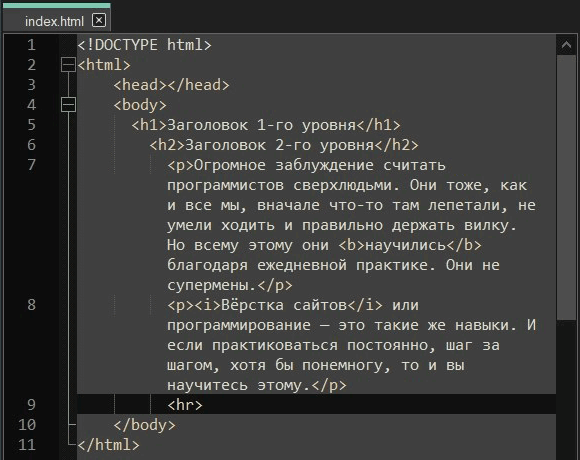Click line number 11 in gutter
This screenshot has height=460, width=580.
(27, 445)
